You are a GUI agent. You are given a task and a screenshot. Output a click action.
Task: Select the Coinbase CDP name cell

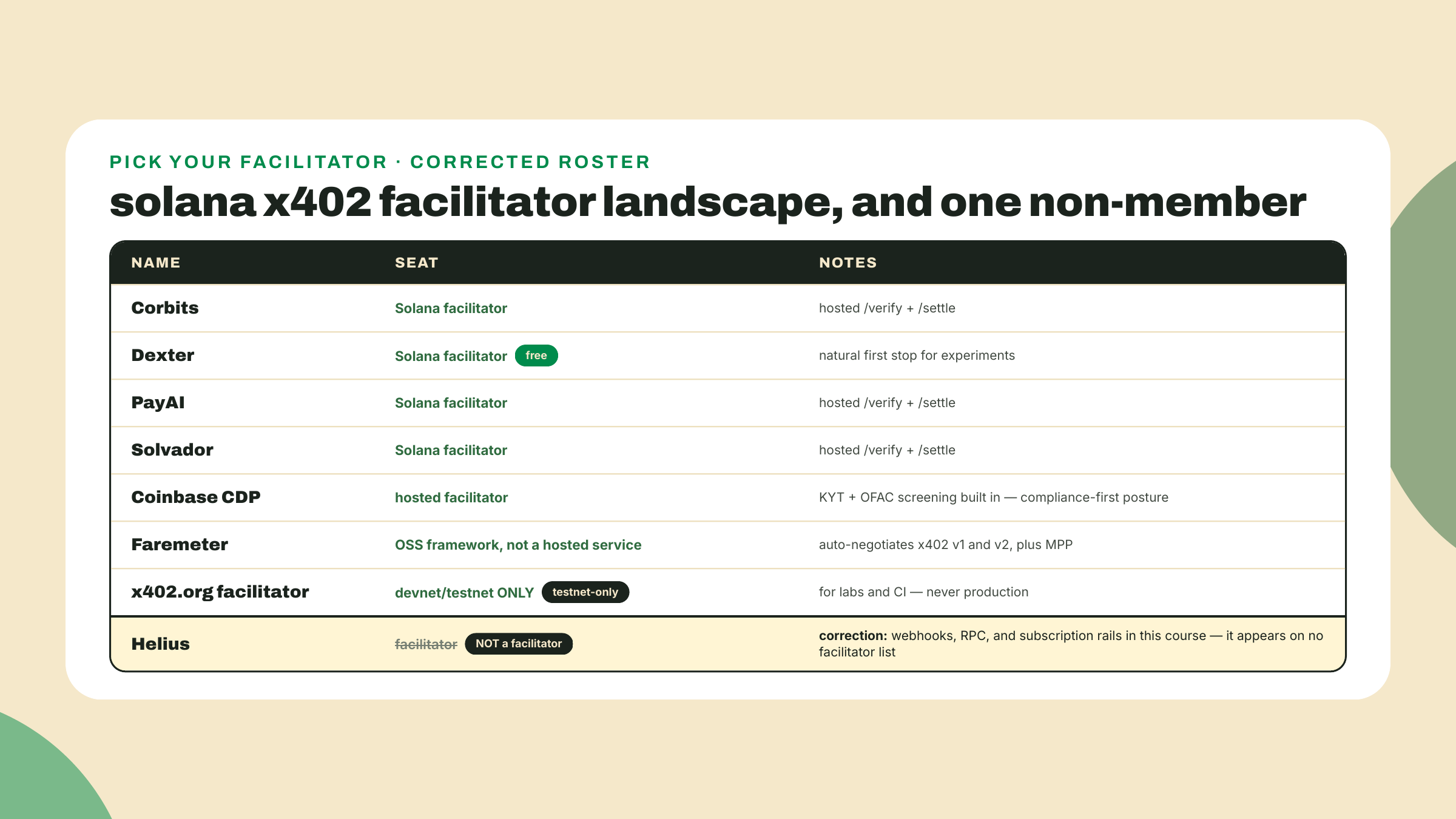(x=196, y=497)
